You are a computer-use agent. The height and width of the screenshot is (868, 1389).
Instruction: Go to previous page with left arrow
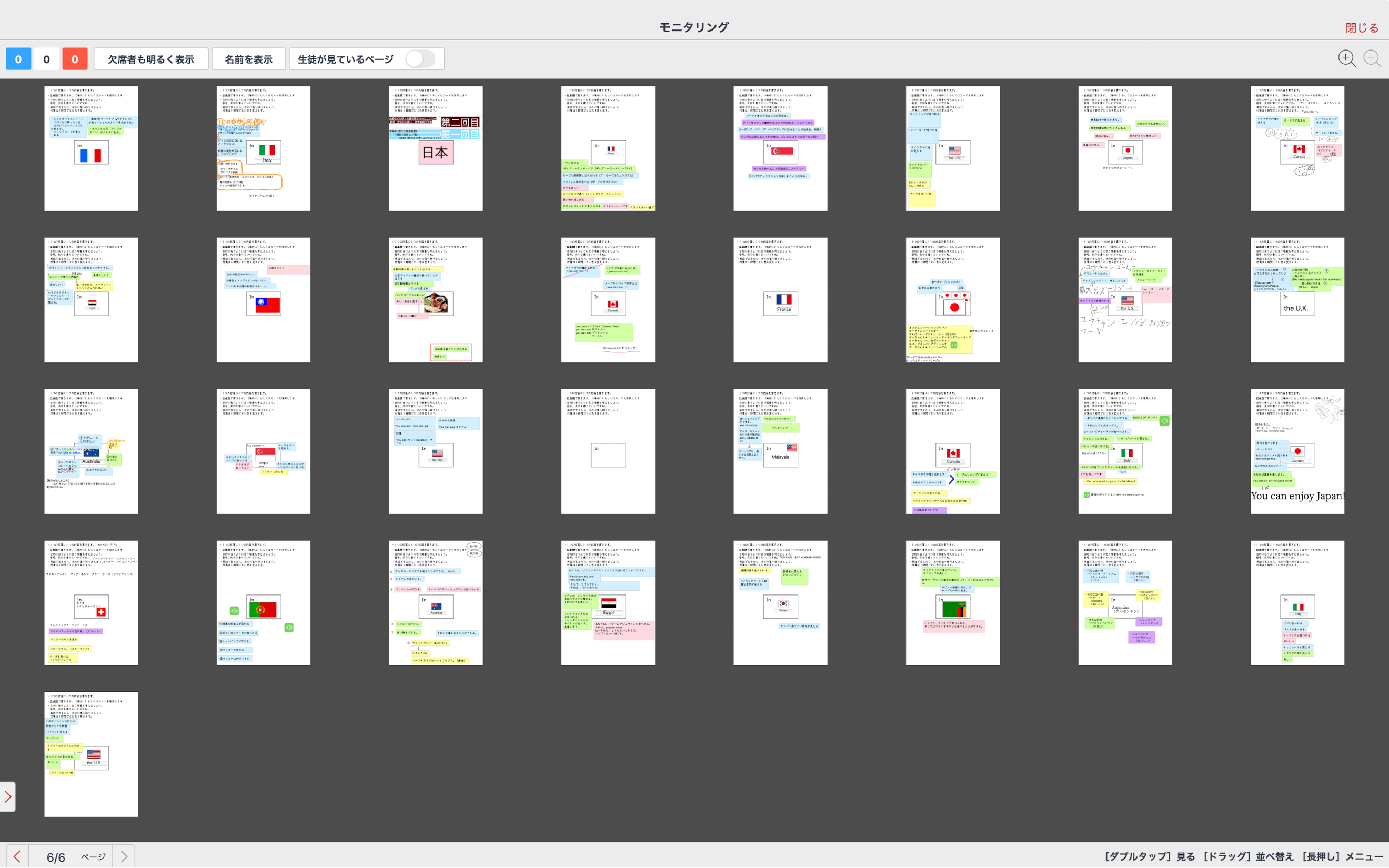(17, 856)
